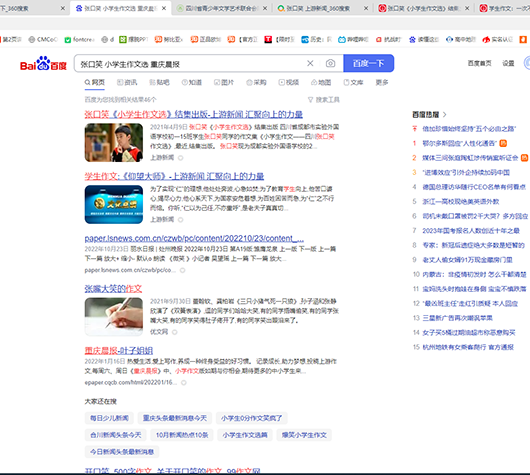The image size is (530, 475).
Task: Open the 文库 tab
Action: tap(353, 82)
